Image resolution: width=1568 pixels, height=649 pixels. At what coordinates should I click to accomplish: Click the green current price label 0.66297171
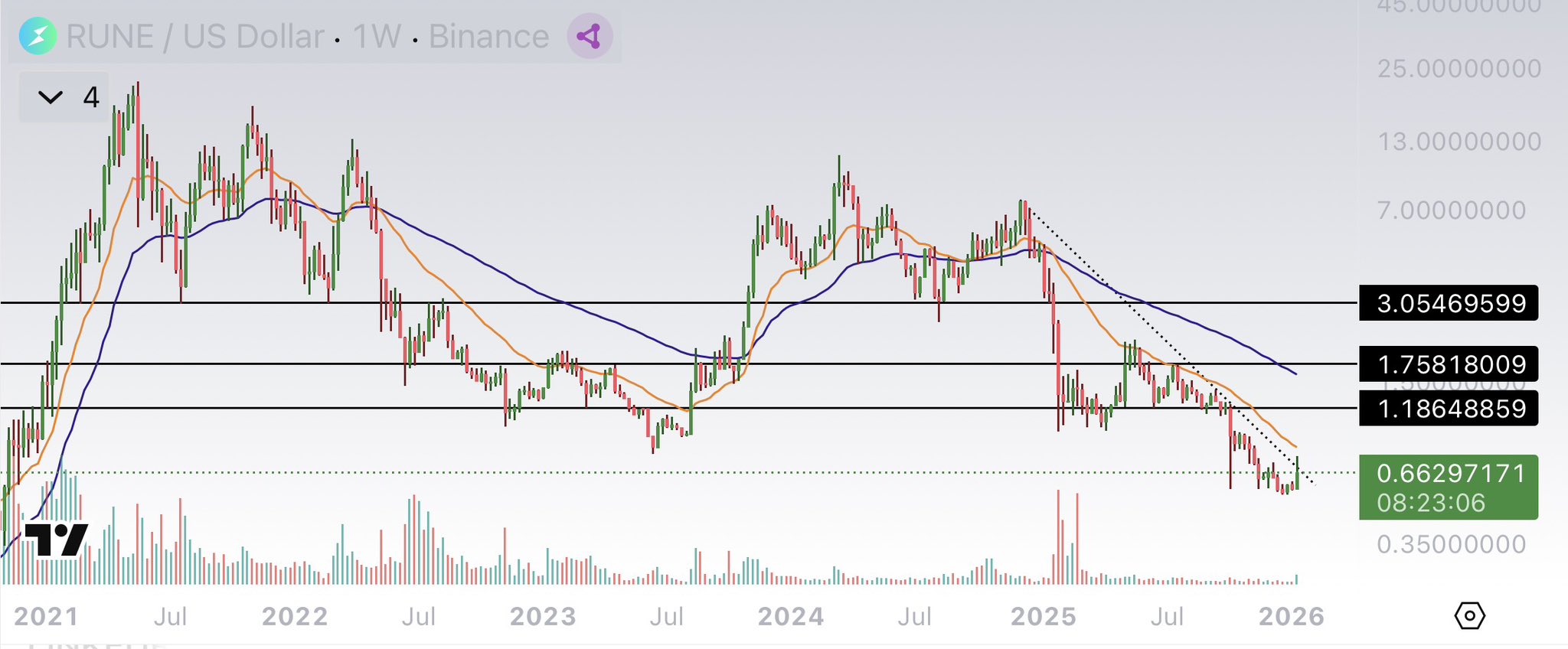[x=1448, y=474]
